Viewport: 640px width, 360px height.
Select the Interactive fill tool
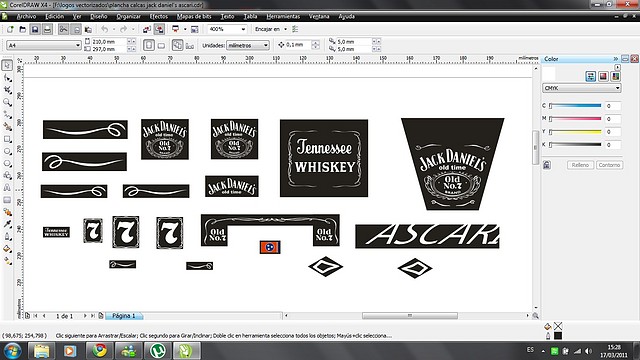7,261
